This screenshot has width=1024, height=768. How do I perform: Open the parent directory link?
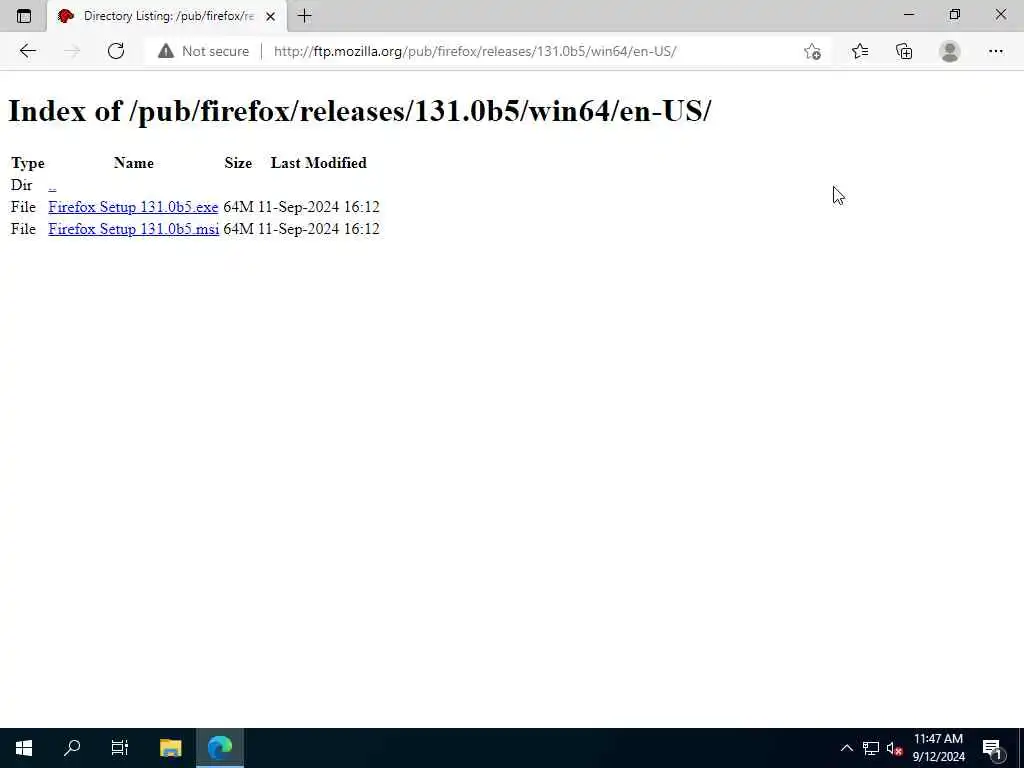[x=52, y=185]
